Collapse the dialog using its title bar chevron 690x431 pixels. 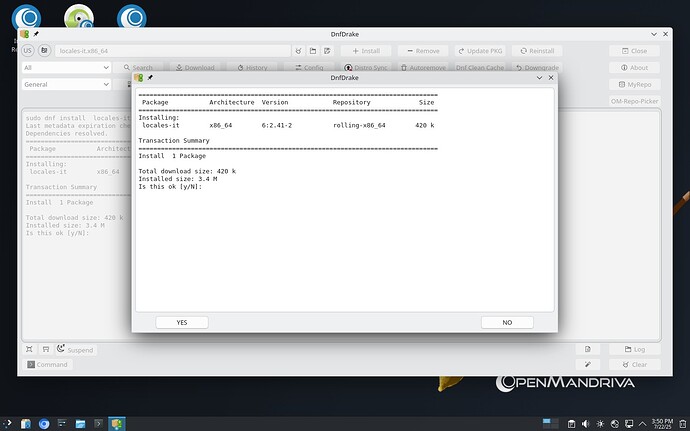pyautogui.click(x=539, y=77)
